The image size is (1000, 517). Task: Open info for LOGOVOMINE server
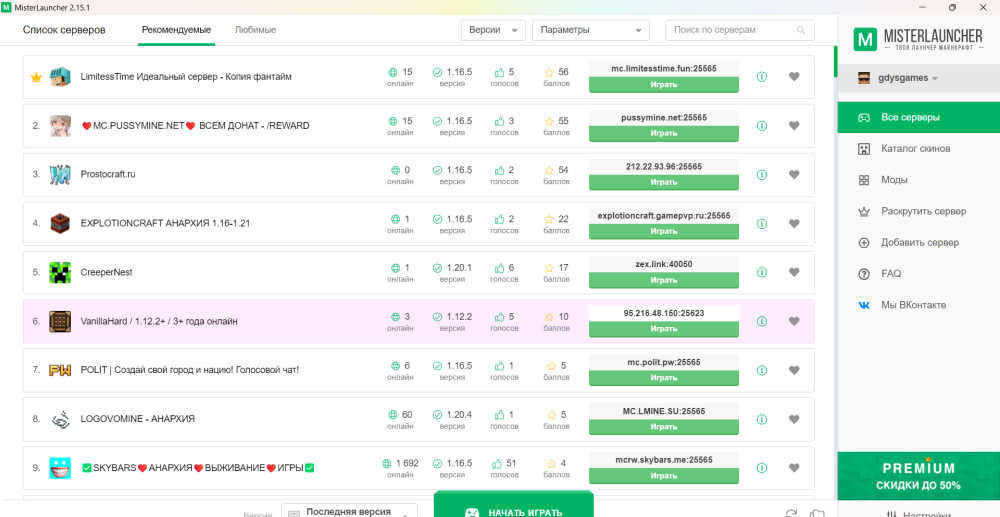pyautogui.click(x=761, y=419)
